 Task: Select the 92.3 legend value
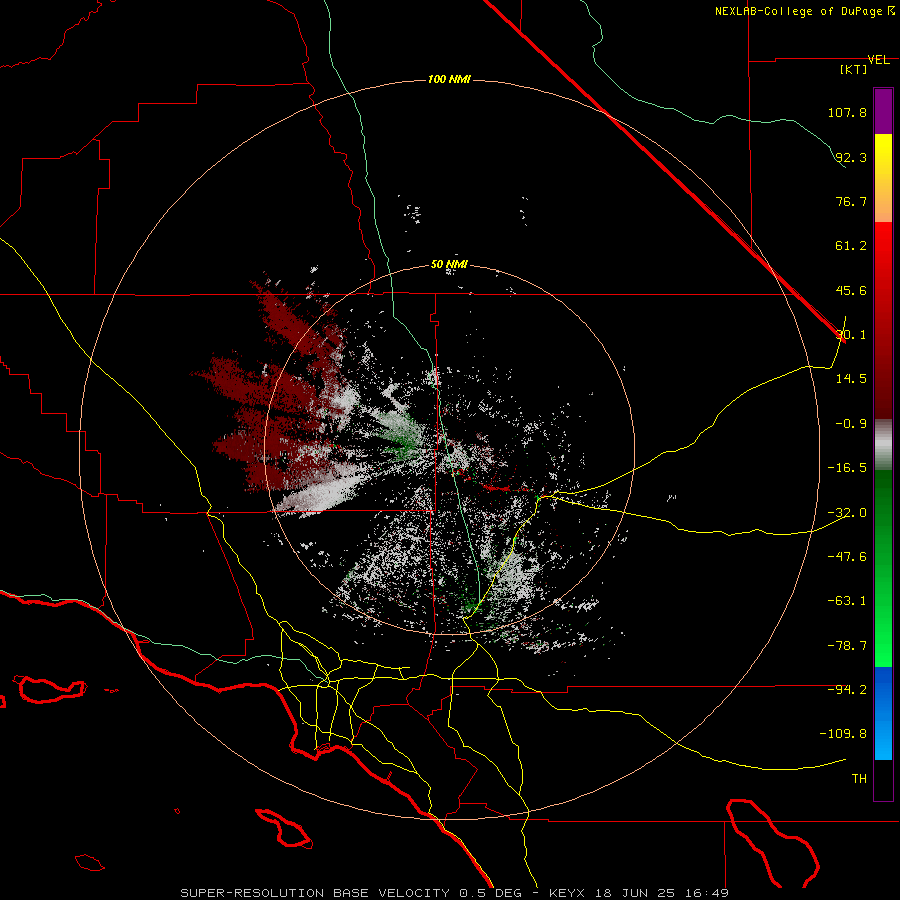point(851,157)
